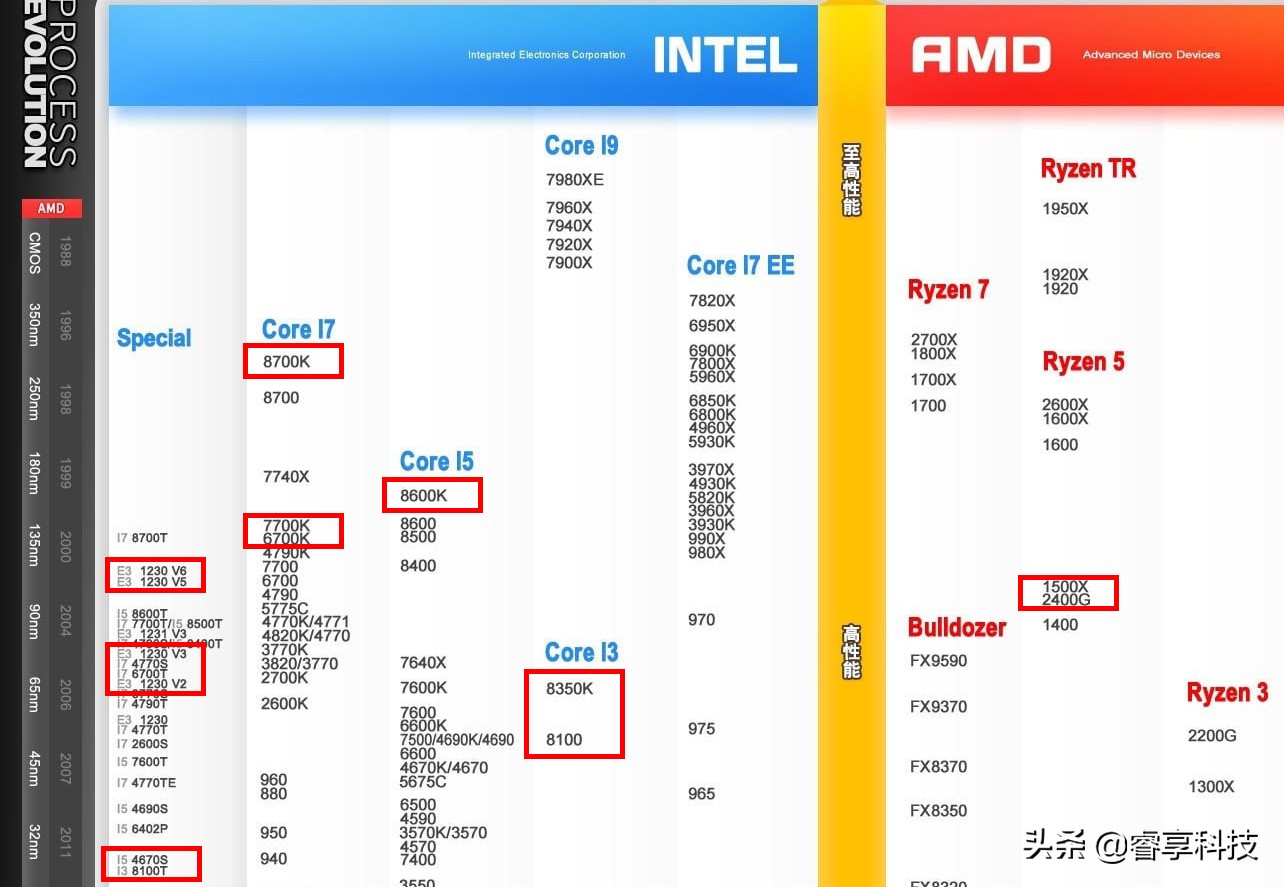
Task: Click FX9590 under the Bulldozer heading
Action: click(938, 661)
